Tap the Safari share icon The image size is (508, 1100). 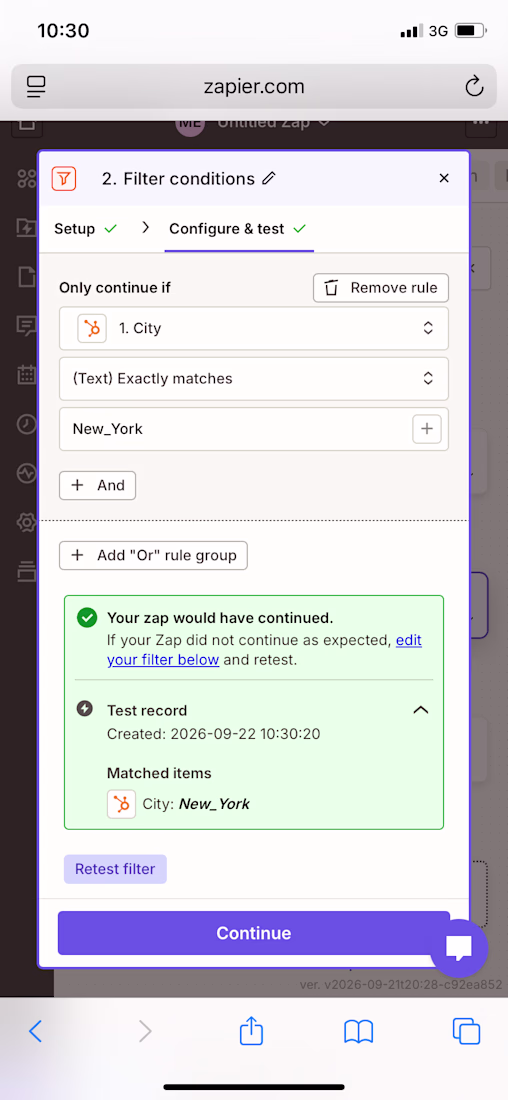click(x=251, y=1031)
